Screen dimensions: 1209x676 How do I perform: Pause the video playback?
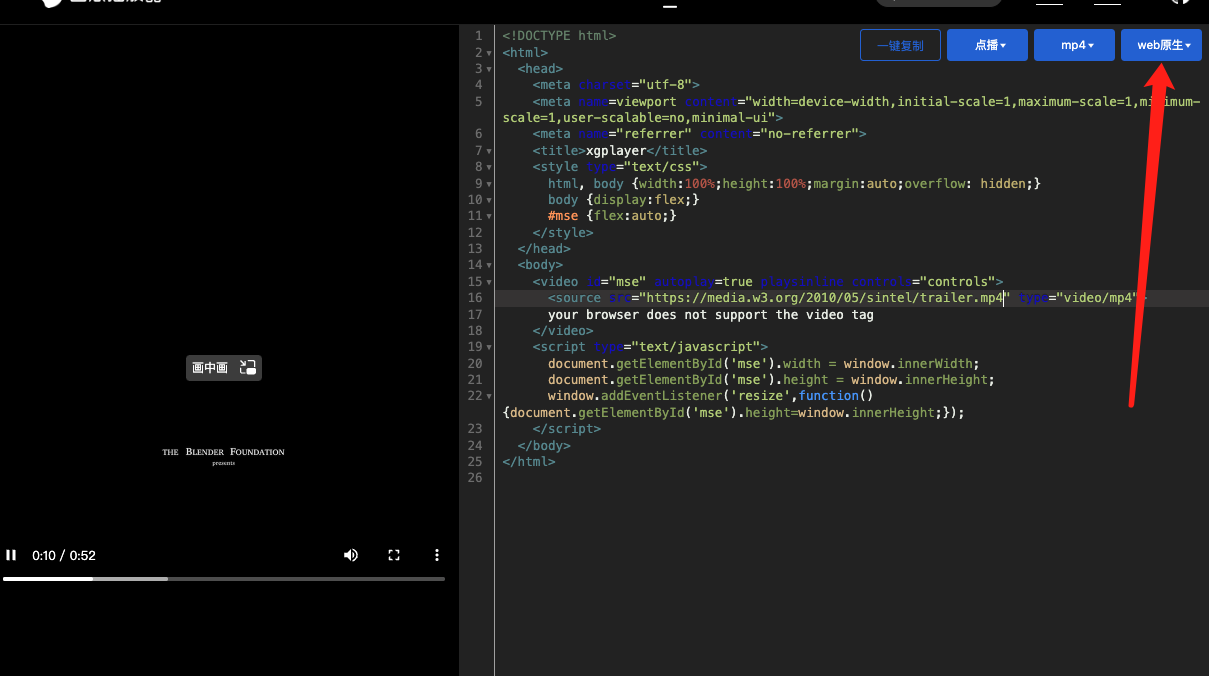coord(11,555)
